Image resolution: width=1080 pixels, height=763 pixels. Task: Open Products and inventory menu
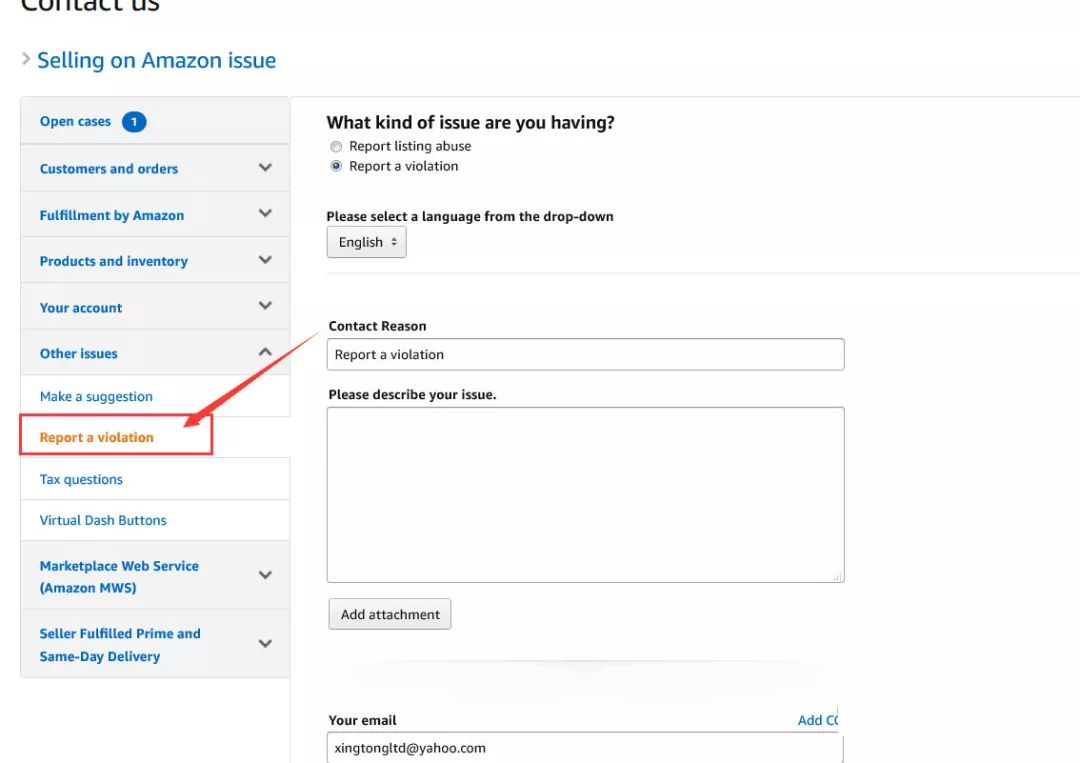[x=114, y=261]
